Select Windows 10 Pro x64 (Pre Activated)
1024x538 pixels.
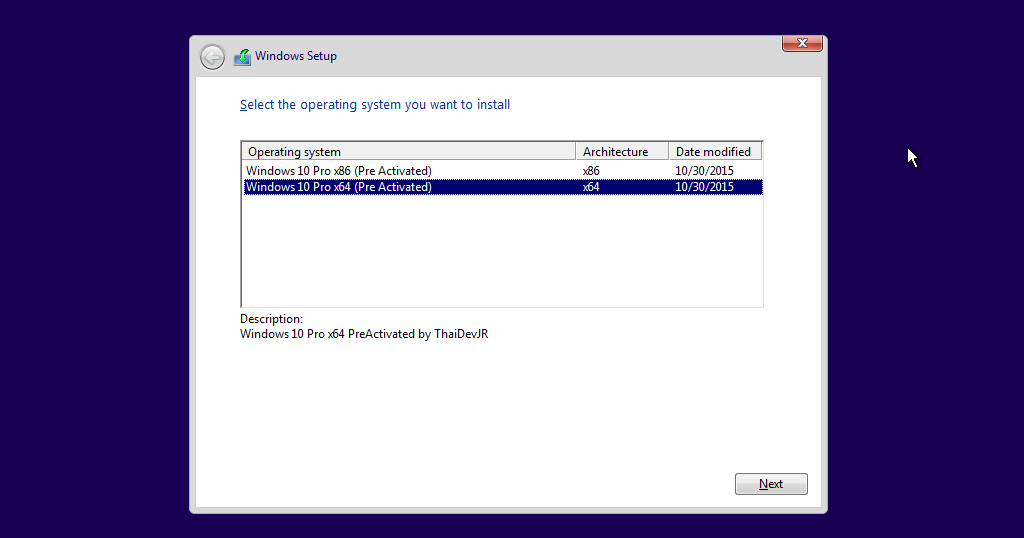click(502, 187)
